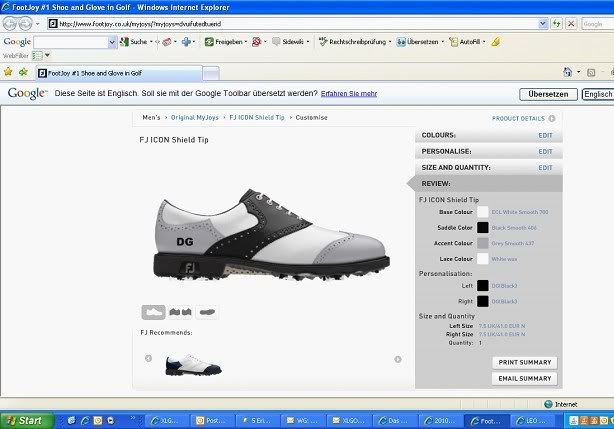Click the RSS feeds icon
The image size is (614, 429).
tap(591, 72)
